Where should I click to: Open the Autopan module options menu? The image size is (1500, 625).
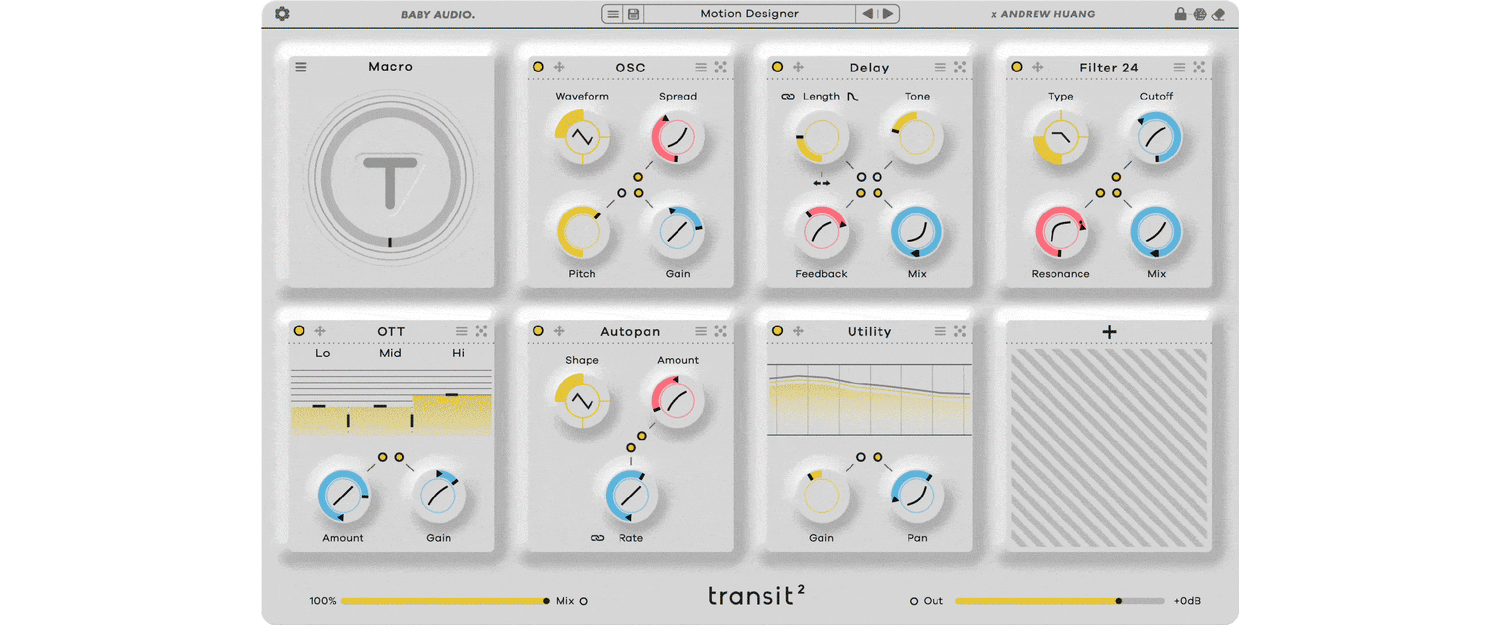[x=701, y=331]
